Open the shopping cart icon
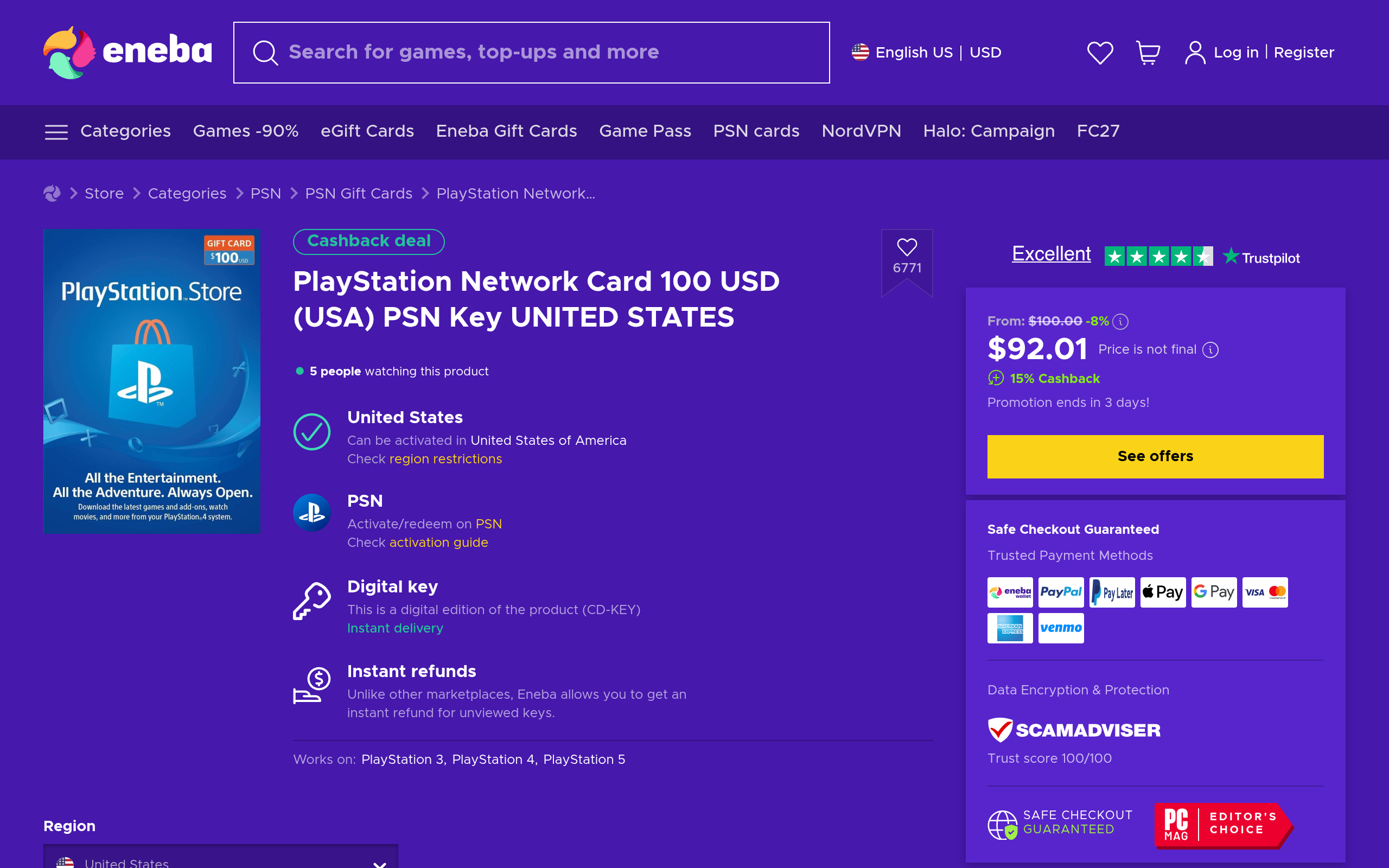The width and height of the screenshot is (1389, 868). (1148, 53)
